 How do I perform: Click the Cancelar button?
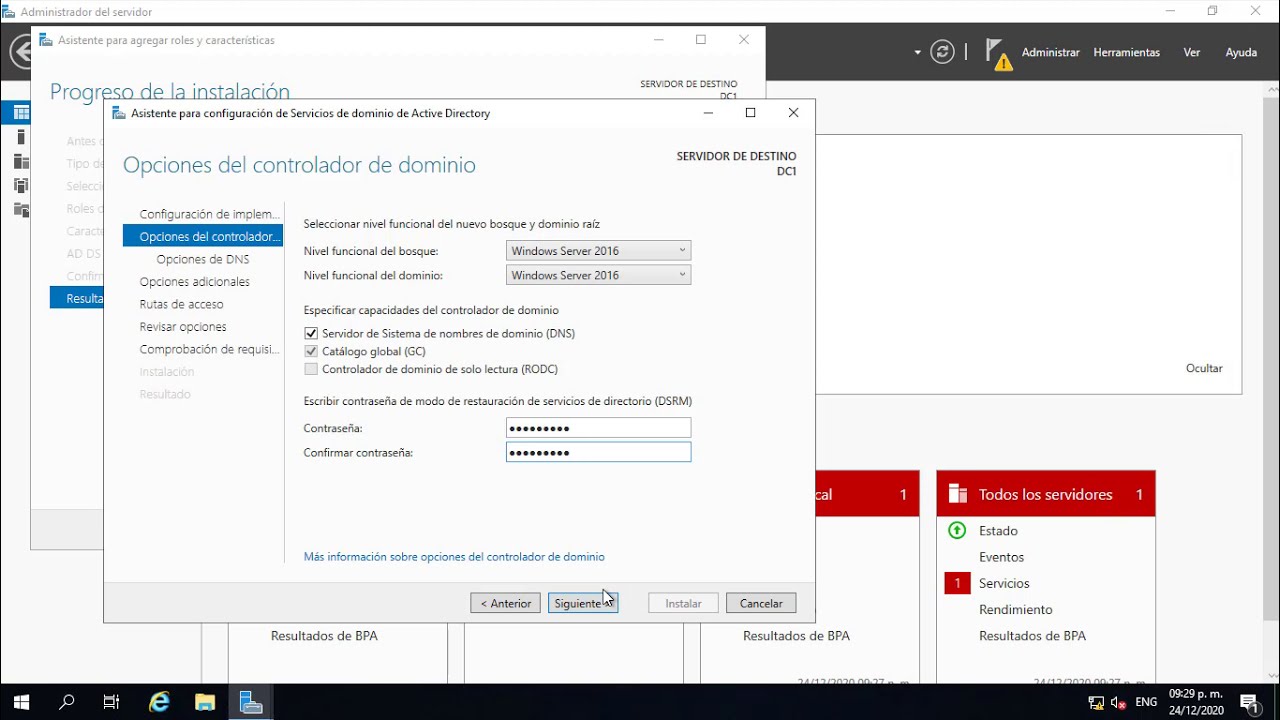click(761, 603)
